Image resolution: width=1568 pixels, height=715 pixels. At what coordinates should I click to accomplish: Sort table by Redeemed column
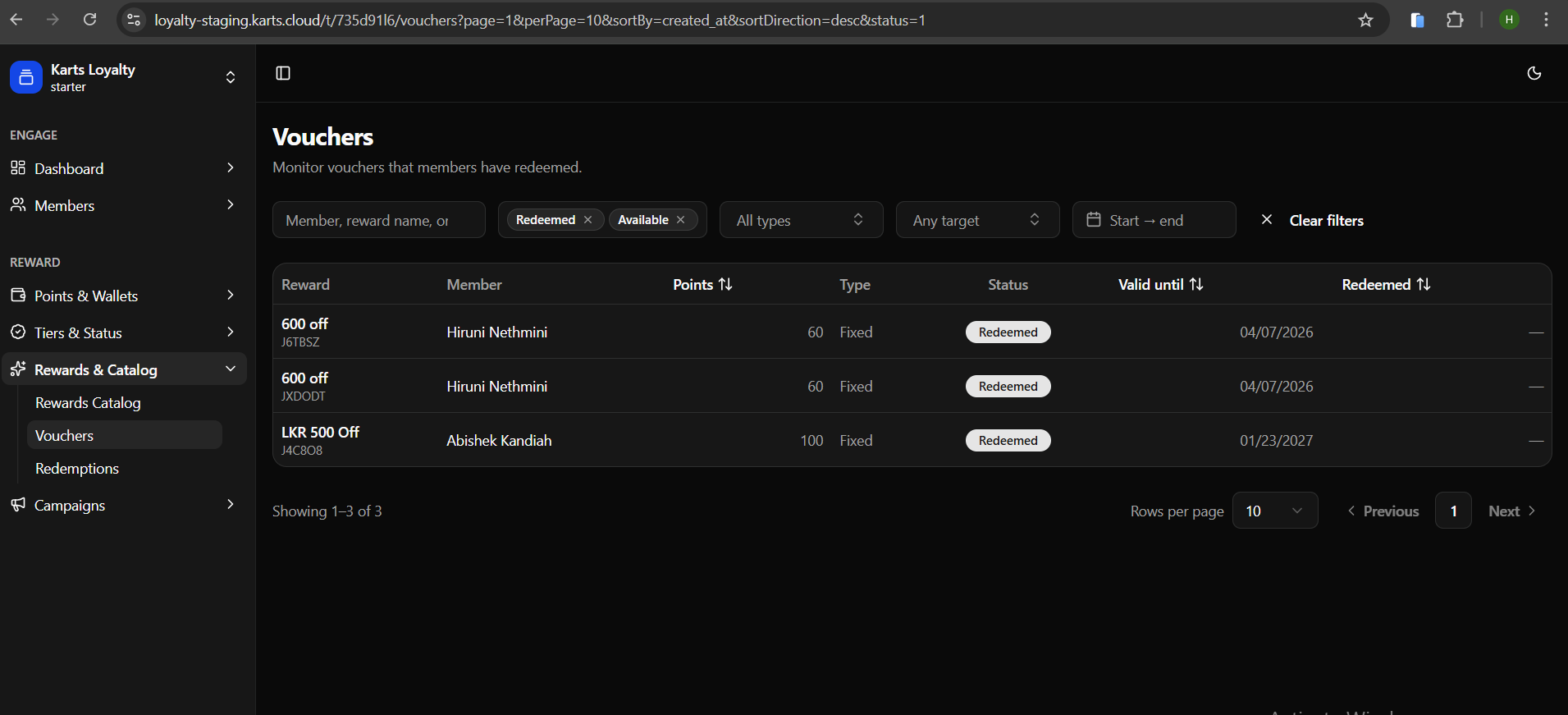click(x=1386, y=284)
